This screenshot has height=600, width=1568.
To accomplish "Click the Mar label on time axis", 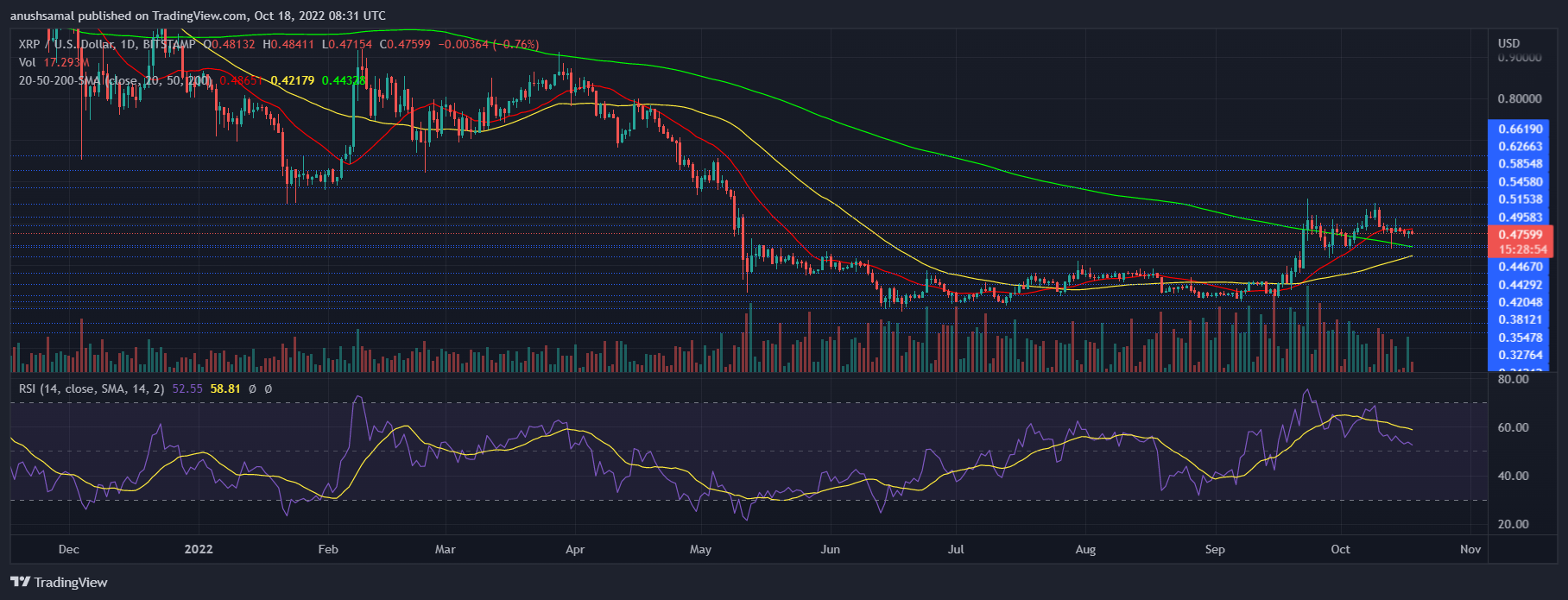I will [445, 549].
